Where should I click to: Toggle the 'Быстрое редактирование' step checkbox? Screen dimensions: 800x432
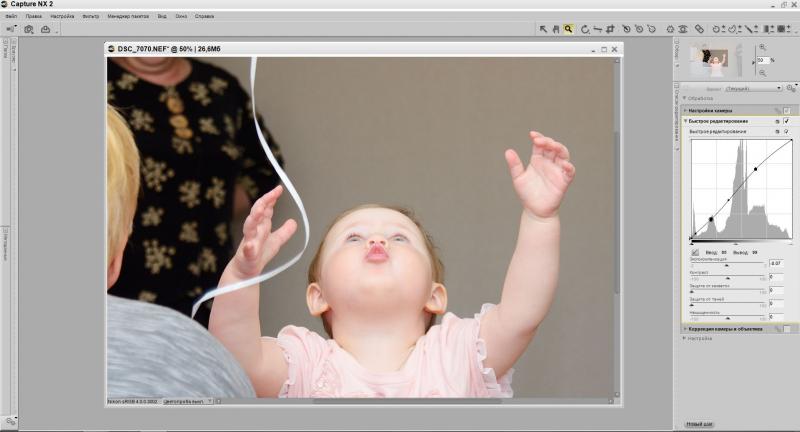(786, 121)
